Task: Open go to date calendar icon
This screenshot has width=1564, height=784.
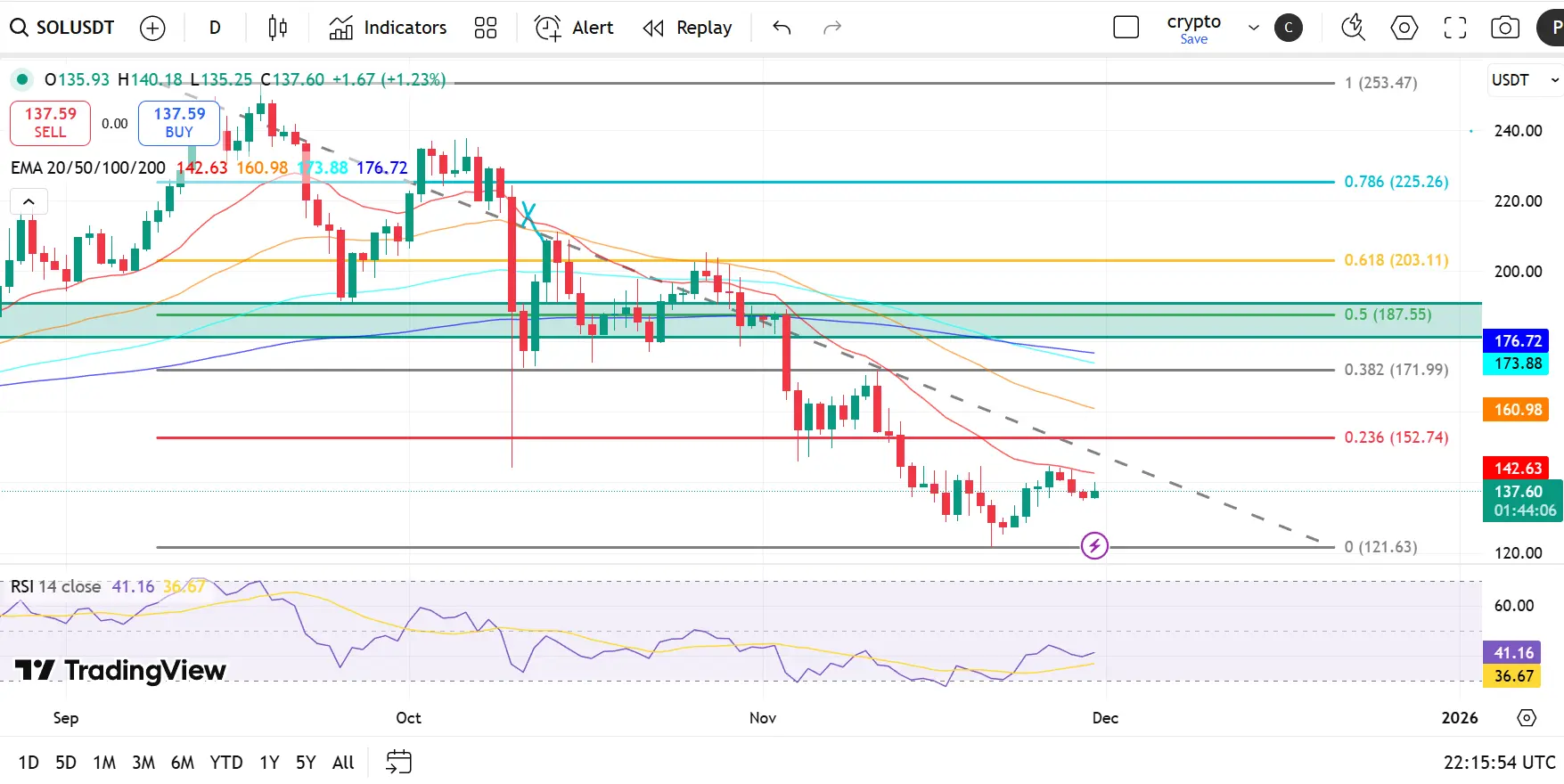Action: (x=398, y=762)
